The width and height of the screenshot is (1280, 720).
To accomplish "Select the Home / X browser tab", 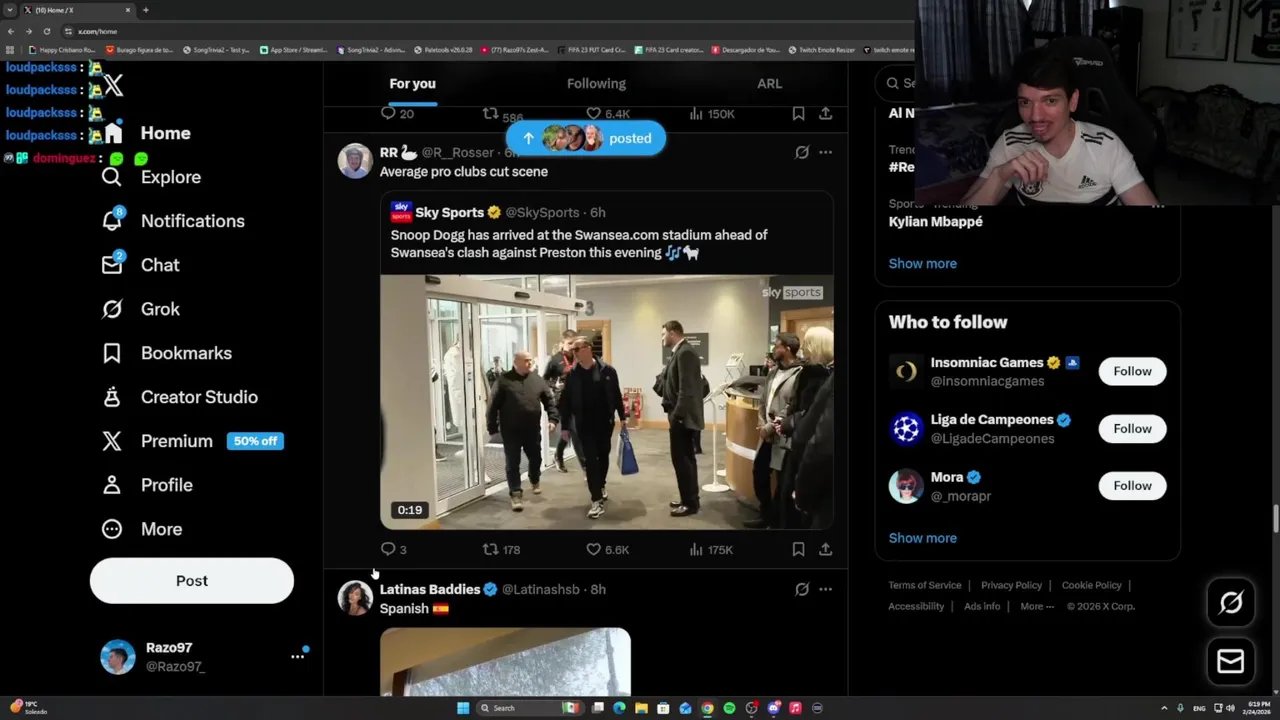I will point(77,10).
